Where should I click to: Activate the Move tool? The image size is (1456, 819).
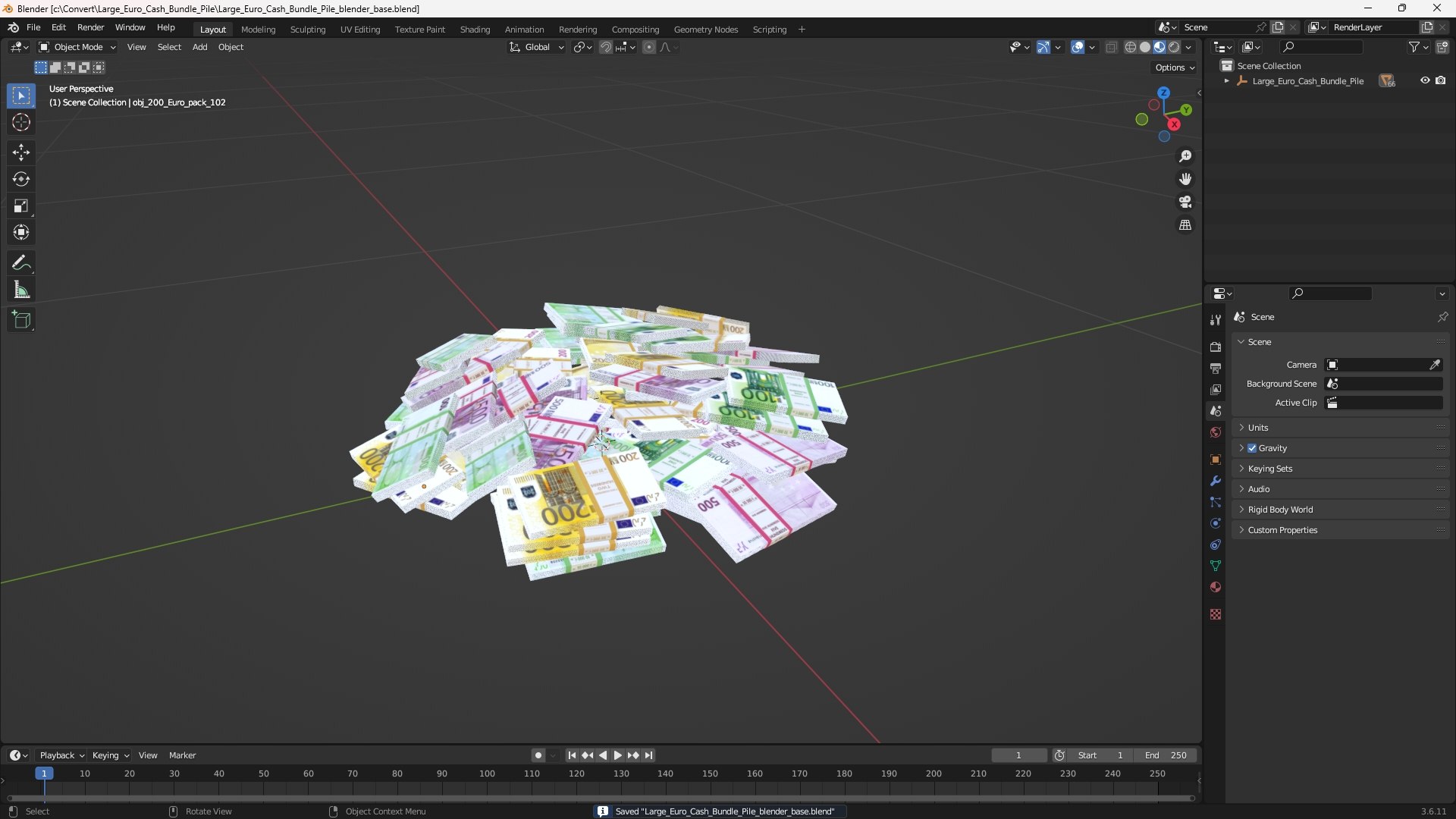pos(21,152)
